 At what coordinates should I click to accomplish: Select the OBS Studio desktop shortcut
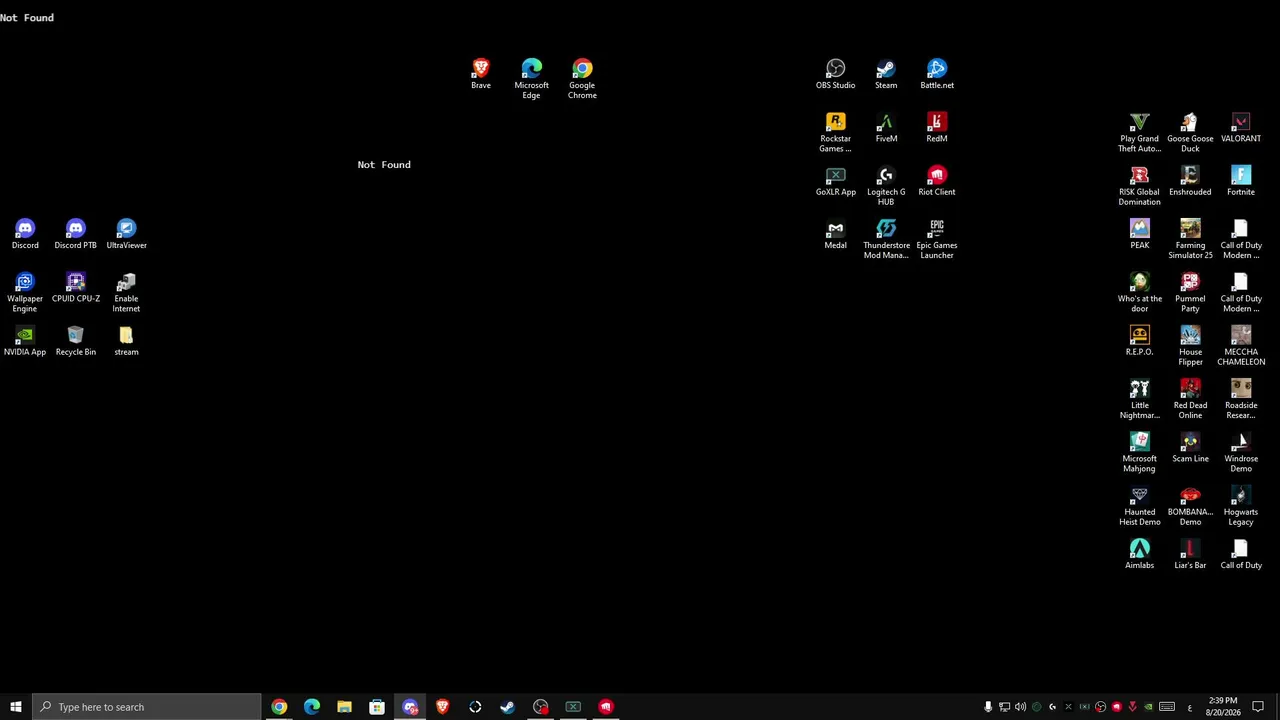pos(835,74)
